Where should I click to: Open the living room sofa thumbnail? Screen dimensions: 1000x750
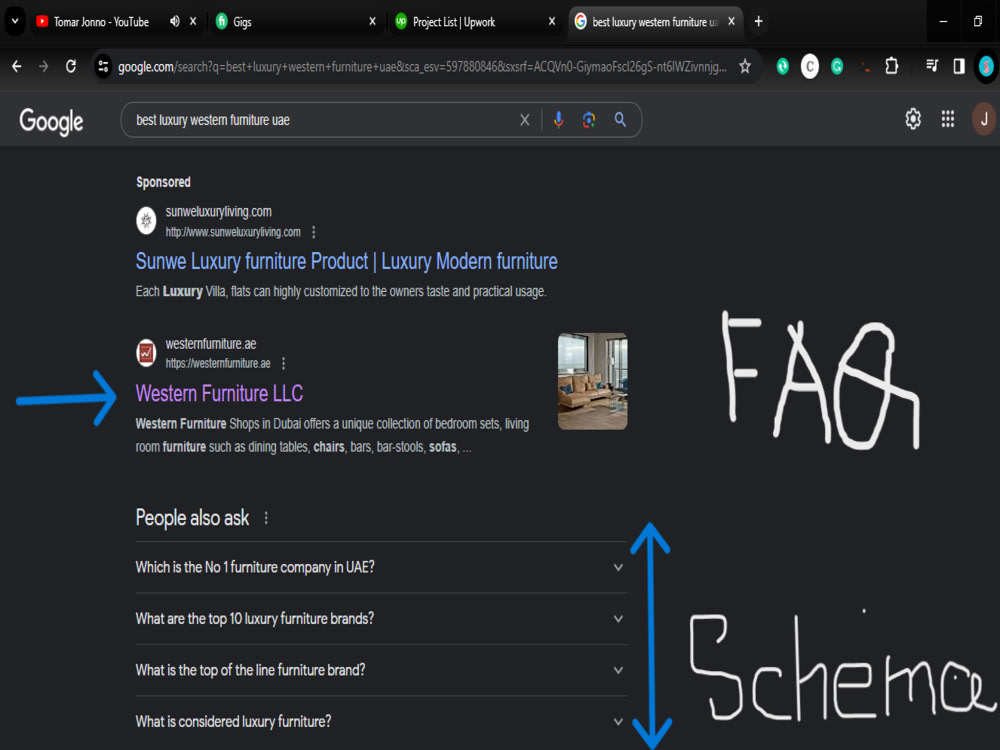[592, 381]
